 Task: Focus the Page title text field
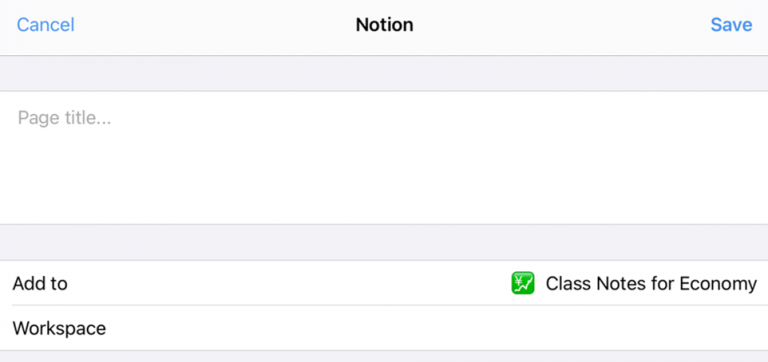[x=384, y=157]
